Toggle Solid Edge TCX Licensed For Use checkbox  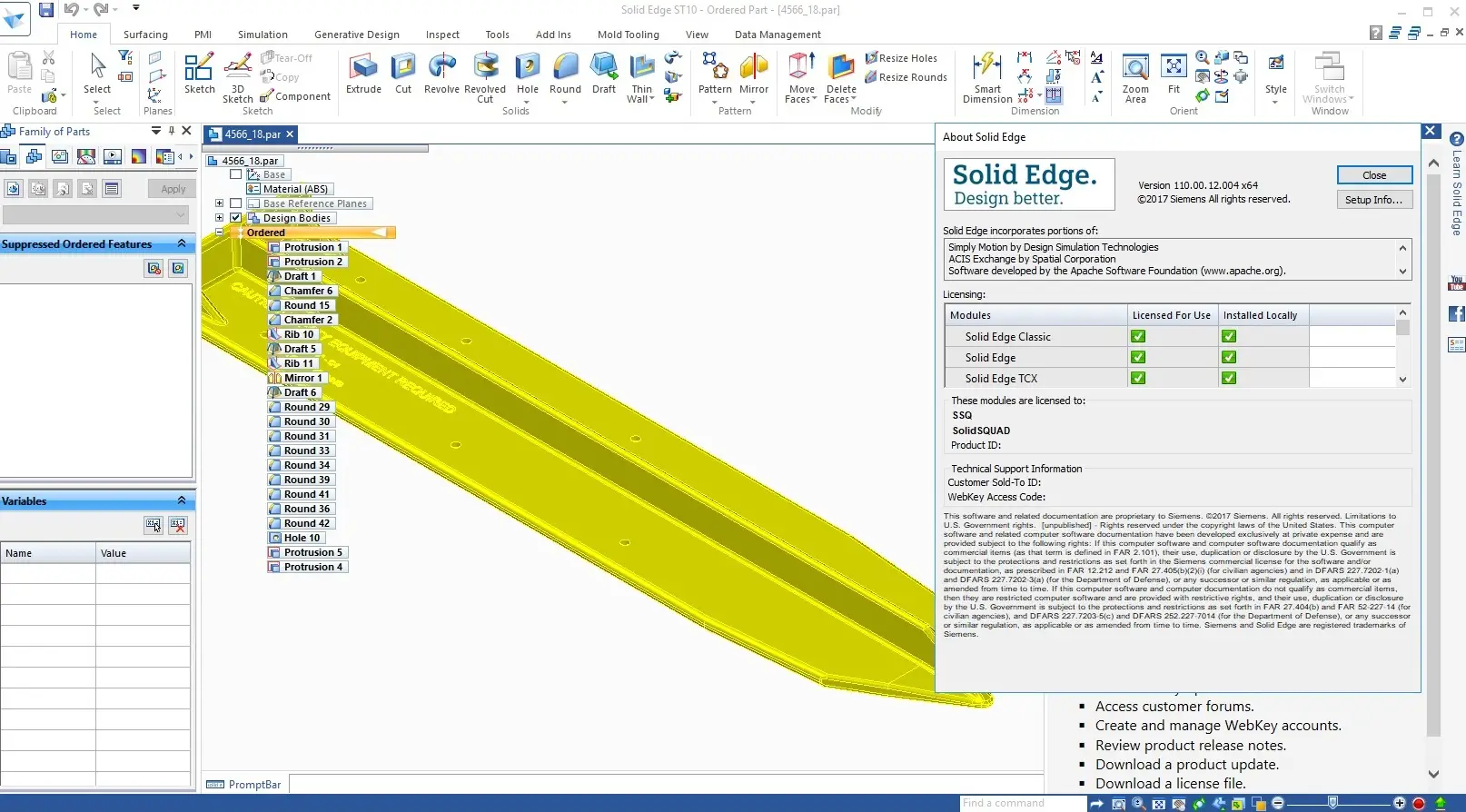coord(1138,378)
